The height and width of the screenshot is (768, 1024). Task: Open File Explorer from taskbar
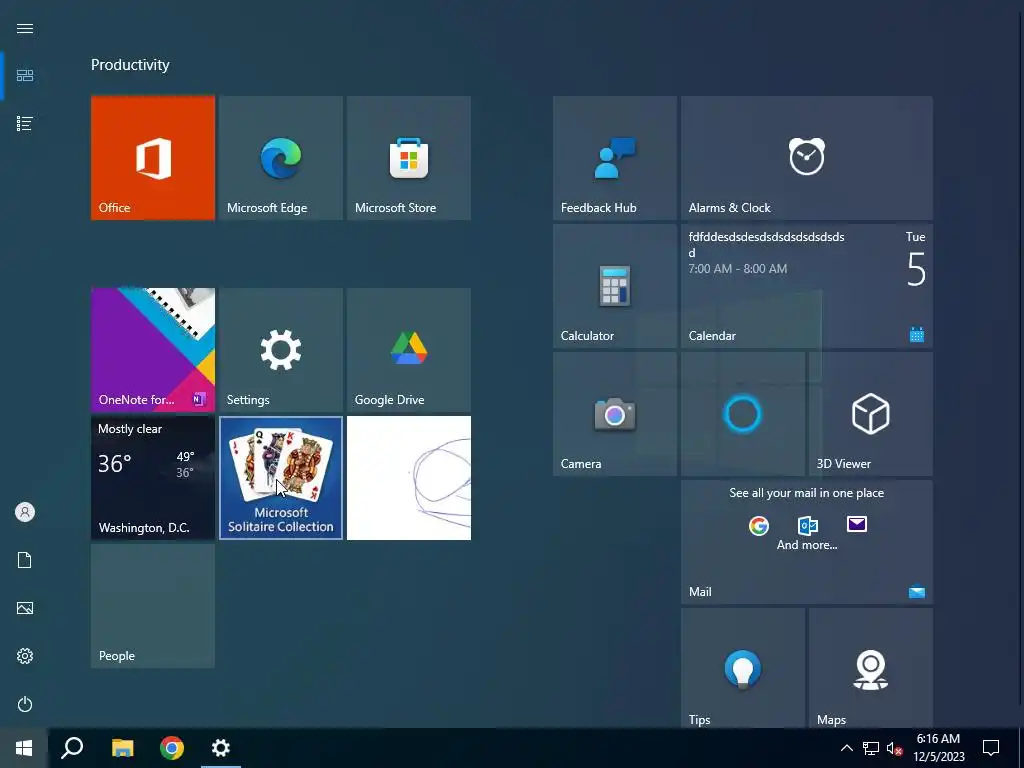click(x=122, y=748)
